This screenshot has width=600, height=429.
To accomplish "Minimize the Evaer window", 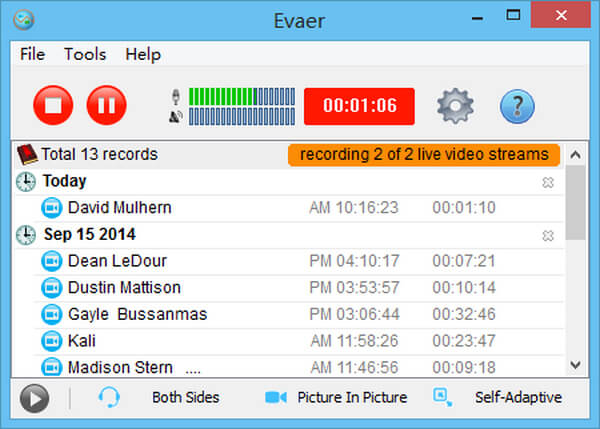I will pos(477,18).
